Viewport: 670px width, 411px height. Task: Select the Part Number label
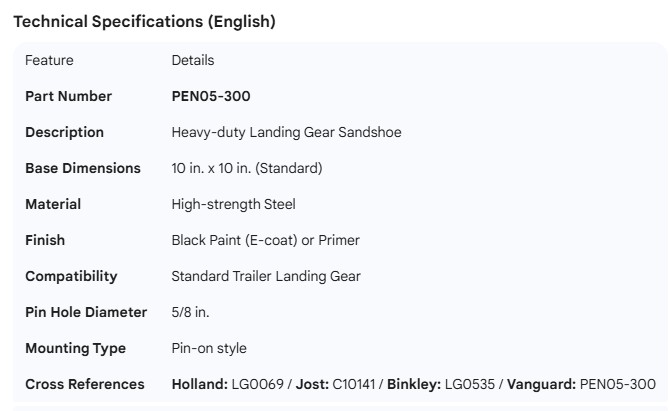click(x=68, y=96)
